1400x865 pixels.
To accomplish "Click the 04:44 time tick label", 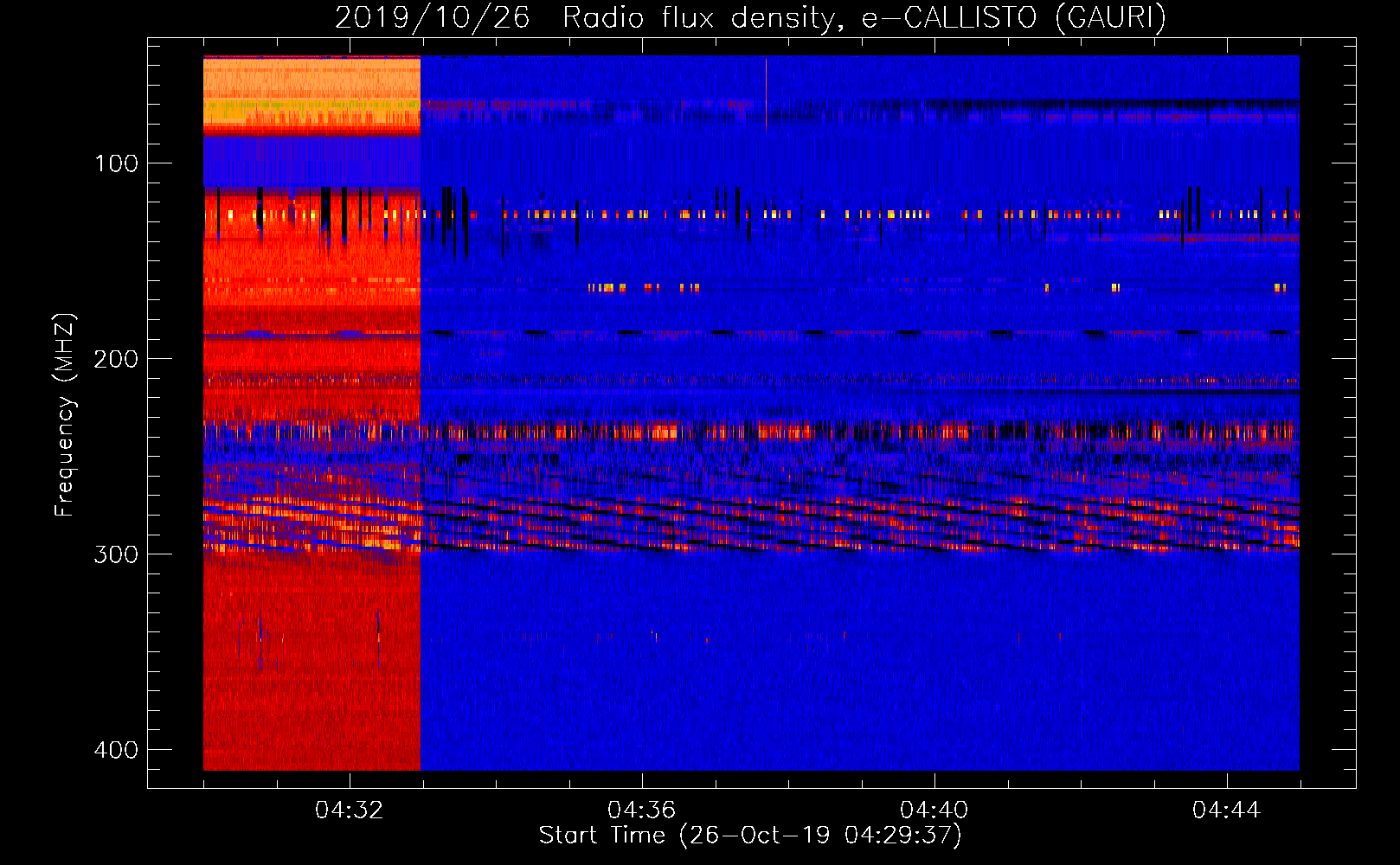I will (1227, 811).
